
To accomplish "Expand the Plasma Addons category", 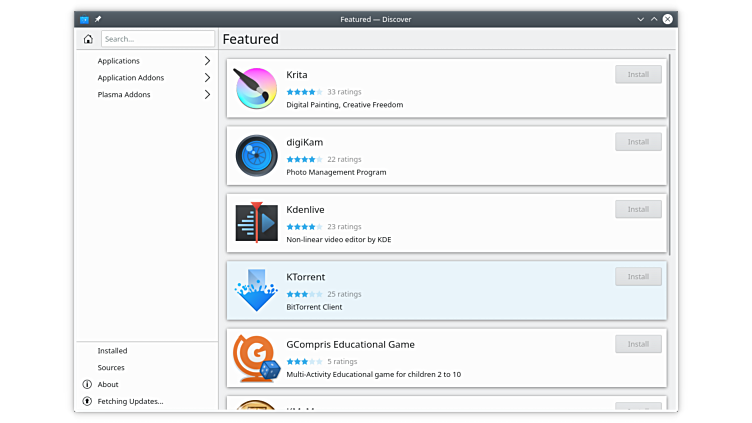I will pos(207,95).
